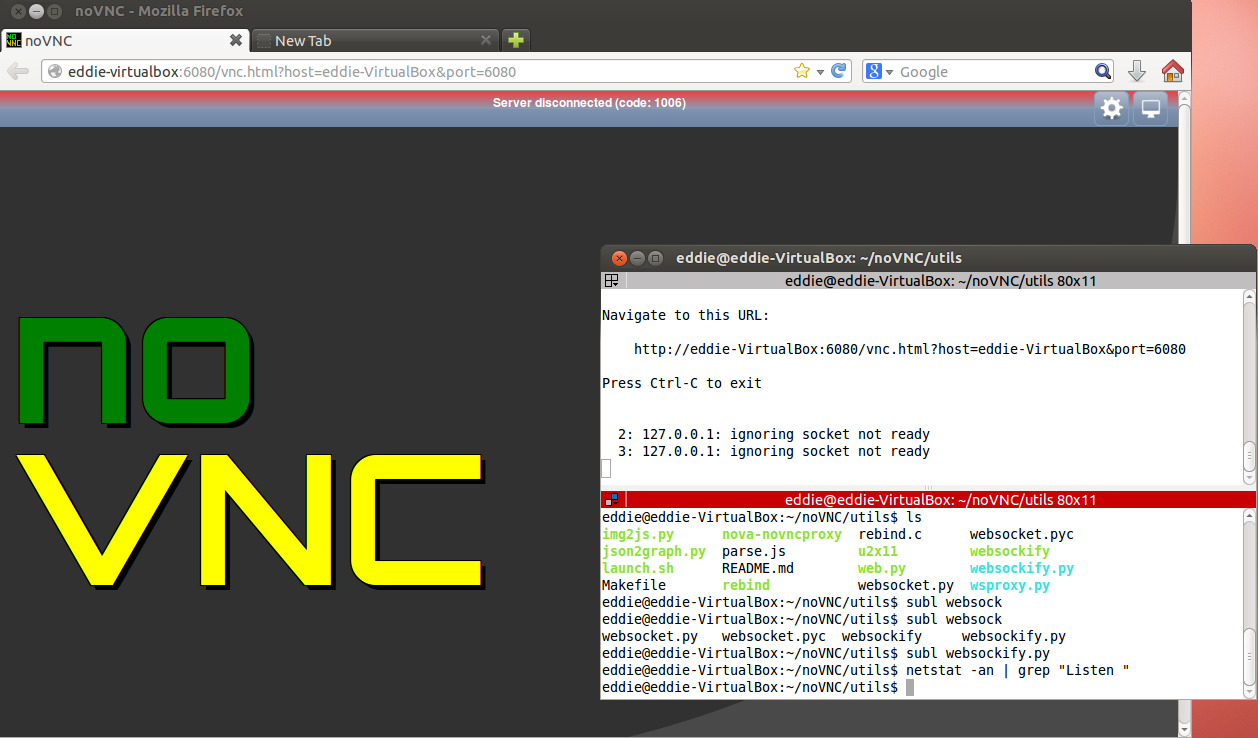
Task: Click the "2: 127.0.0.1" socket line
Action: tap(774, 434)
